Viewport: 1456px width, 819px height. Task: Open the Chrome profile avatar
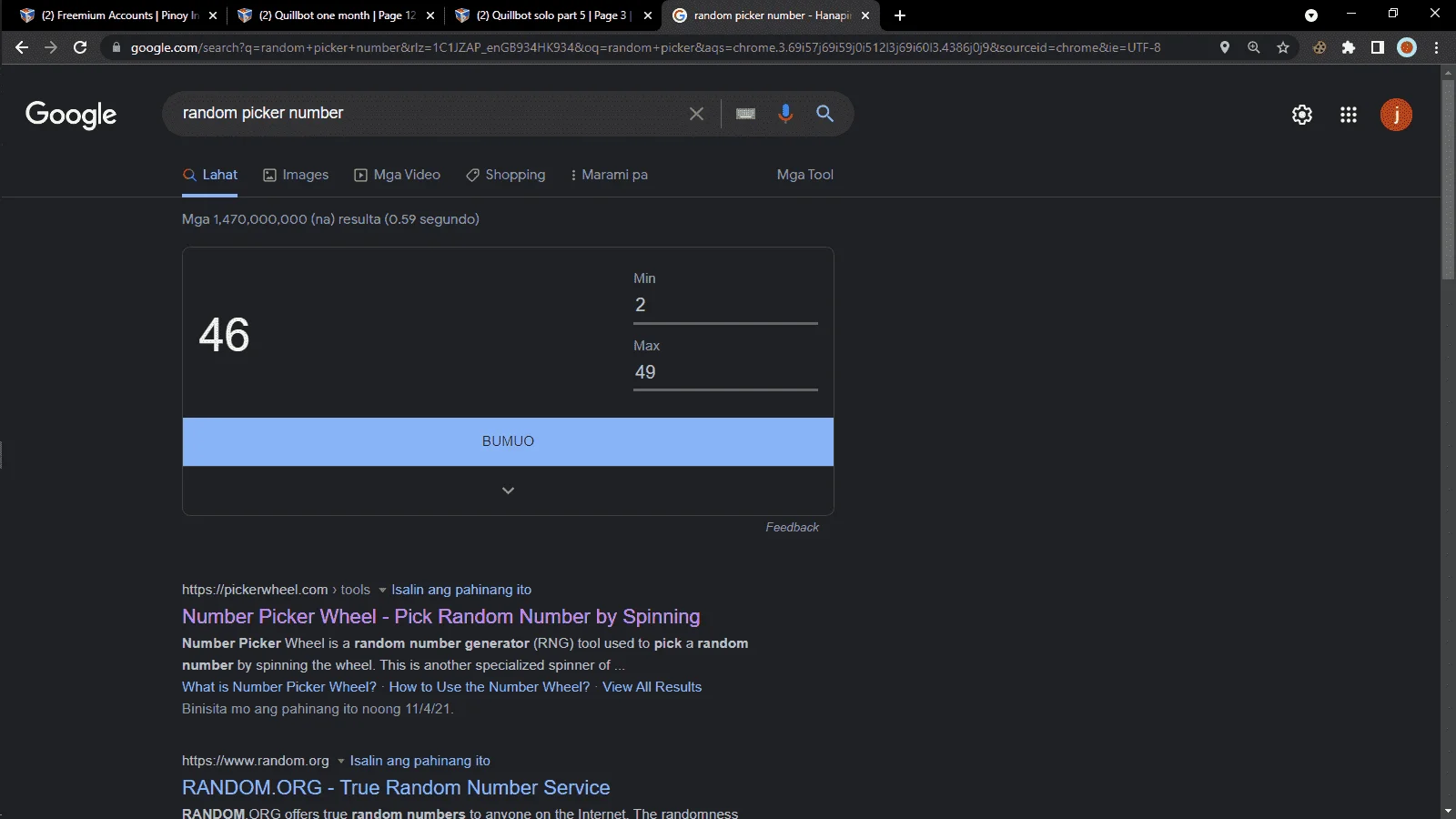tap(1407, 47)
